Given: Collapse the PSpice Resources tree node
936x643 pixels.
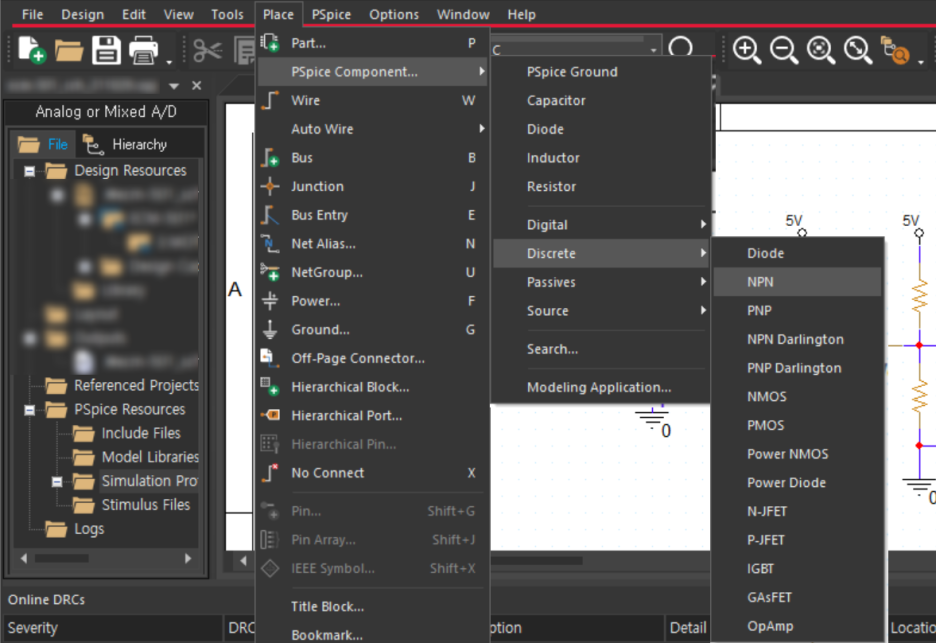Looking at the screenshot, I should click(29, 410).
